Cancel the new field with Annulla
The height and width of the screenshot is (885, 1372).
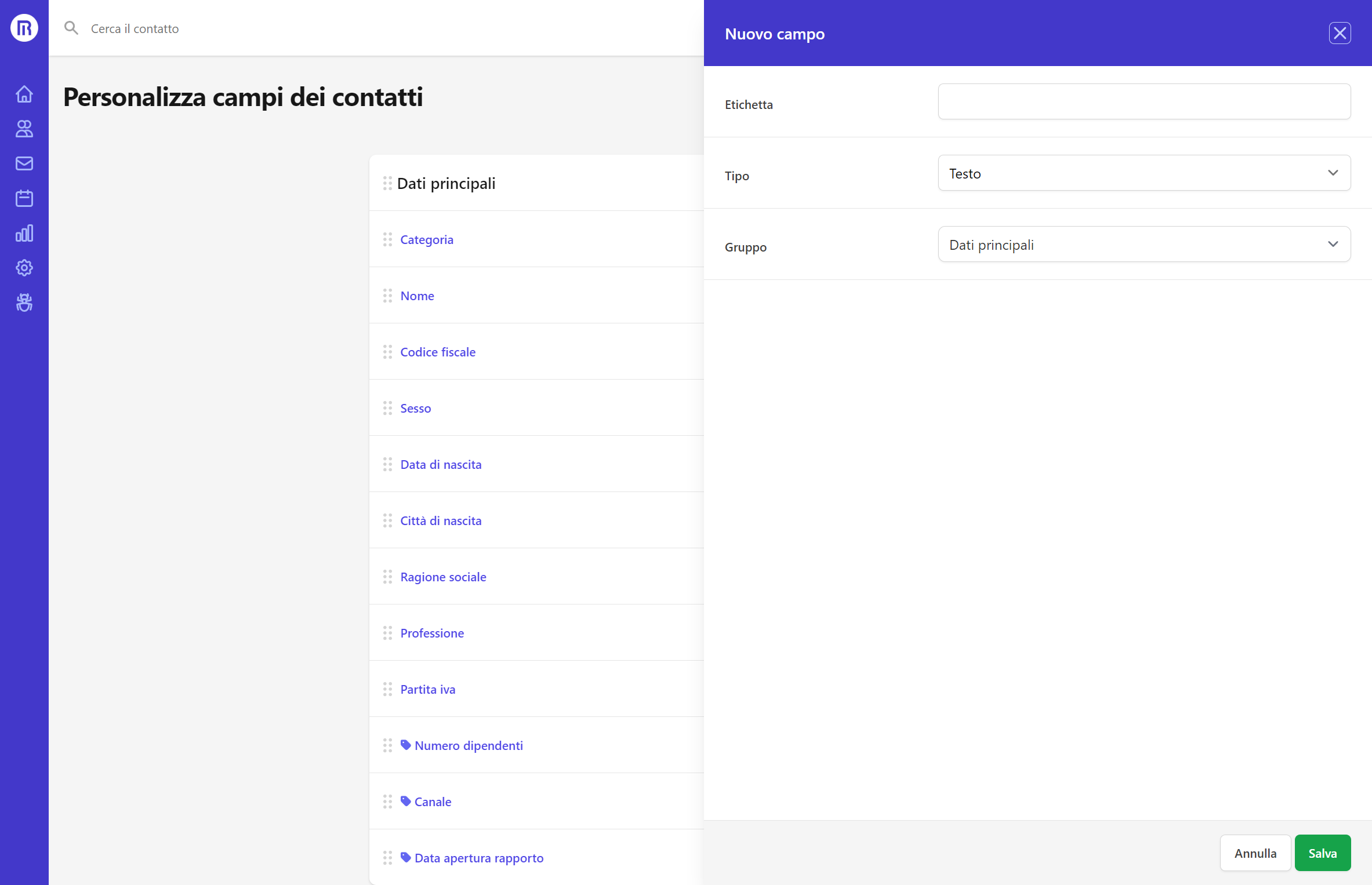pyautogui.click(x=1255, y=853)
